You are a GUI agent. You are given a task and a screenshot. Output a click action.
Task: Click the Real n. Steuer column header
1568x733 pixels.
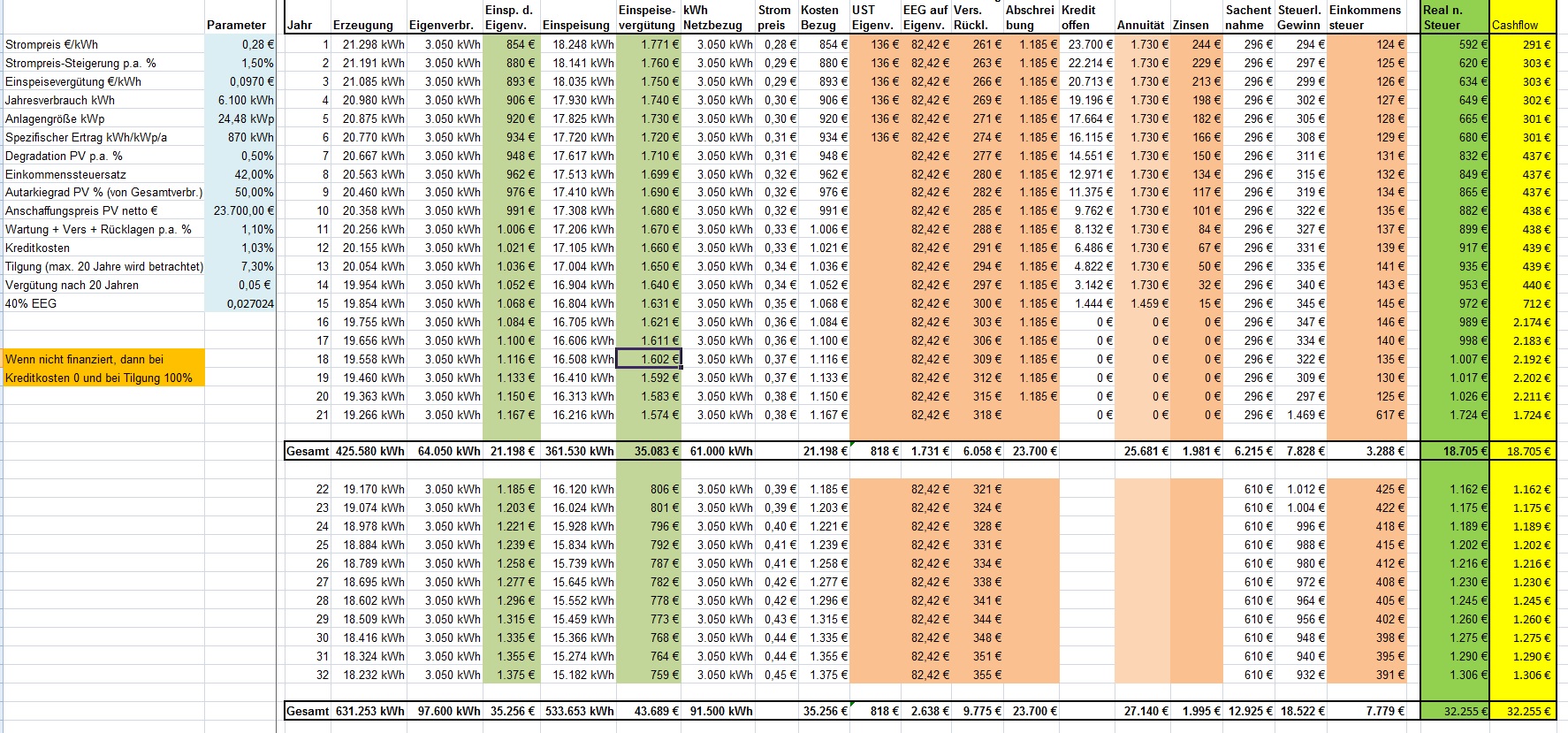pyautogui.click(x=1454, y=18)
